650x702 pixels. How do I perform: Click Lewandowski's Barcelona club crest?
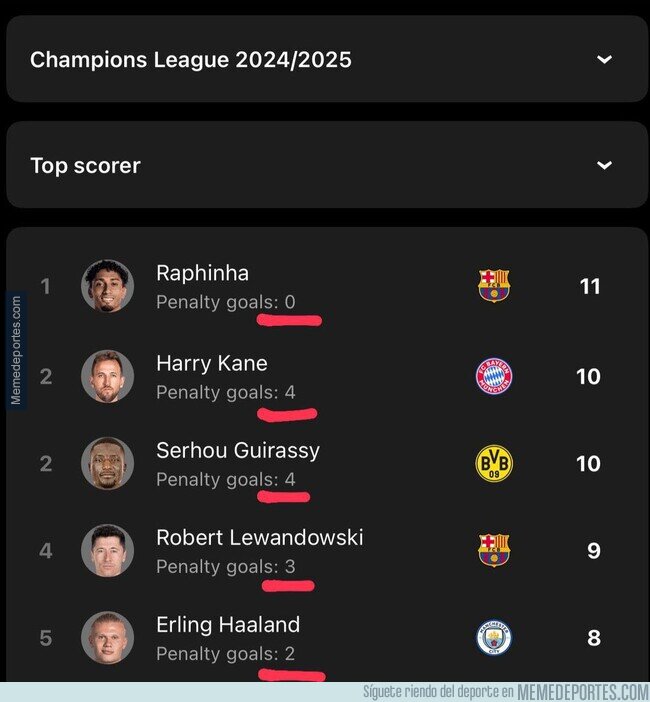coord(494,550)
